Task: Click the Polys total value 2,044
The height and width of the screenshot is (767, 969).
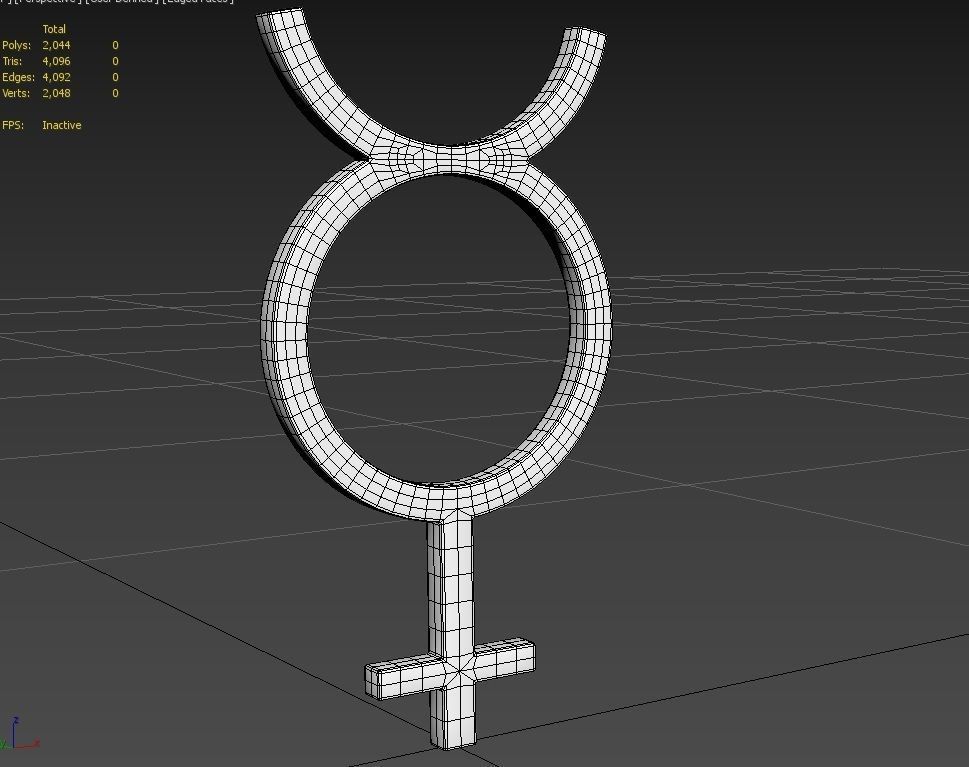Action: coord(56,45)
